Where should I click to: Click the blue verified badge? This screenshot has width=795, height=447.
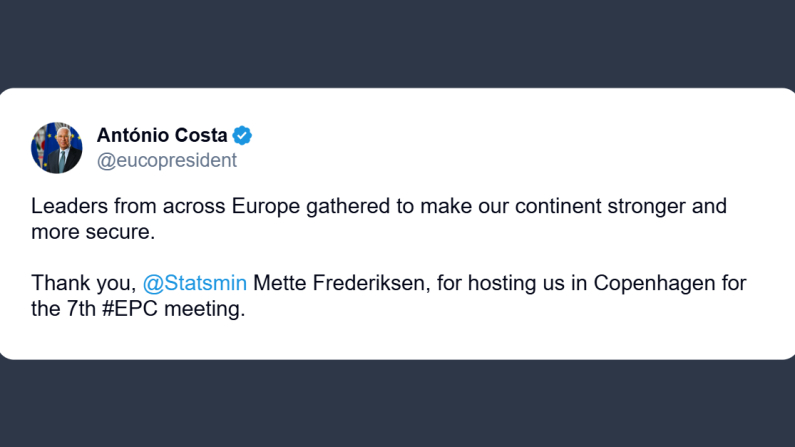242,136
